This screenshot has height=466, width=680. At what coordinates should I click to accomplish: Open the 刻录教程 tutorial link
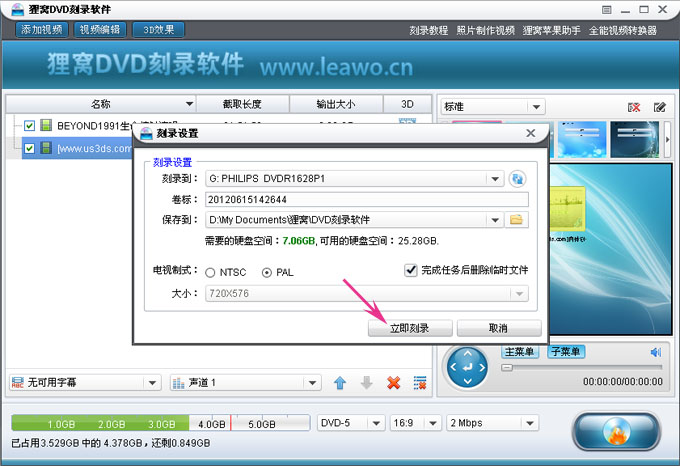pyautogui.click(x=428, y=30)
